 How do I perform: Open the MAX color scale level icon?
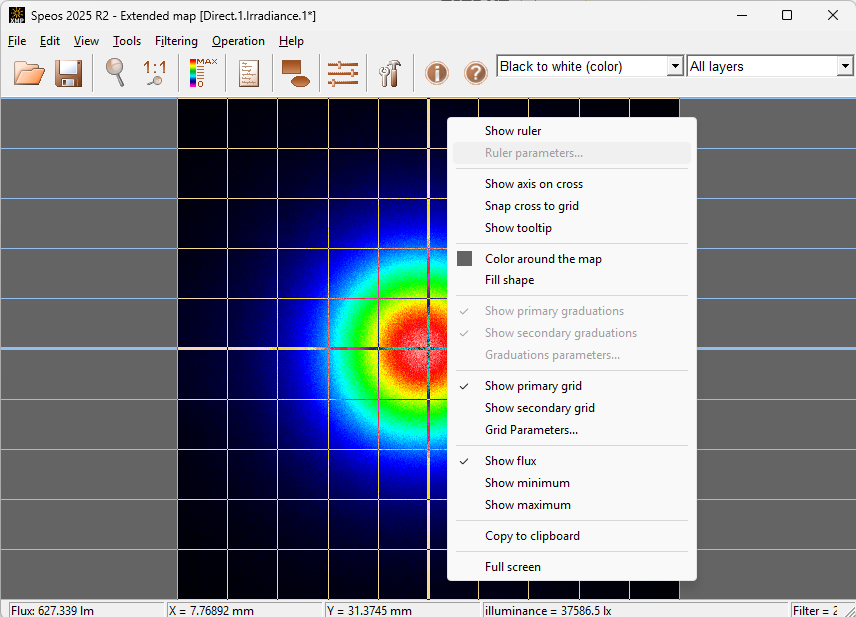203,73
